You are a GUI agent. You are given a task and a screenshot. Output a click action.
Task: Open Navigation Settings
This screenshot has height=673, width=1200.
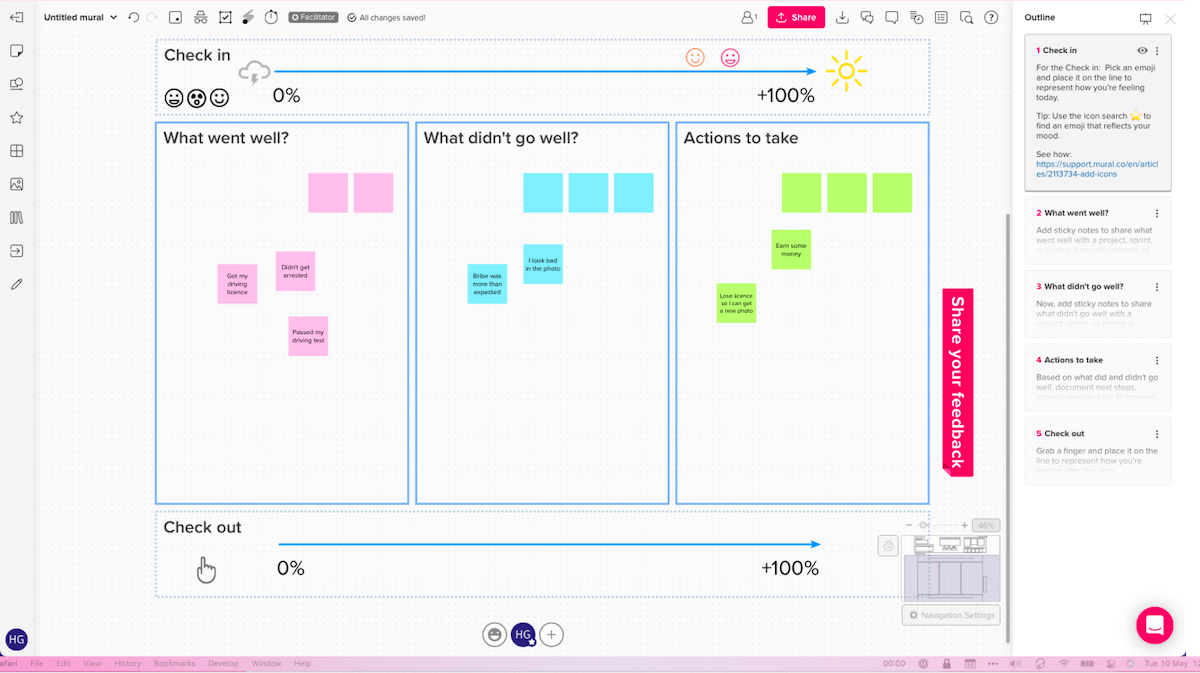coord(951,615)
